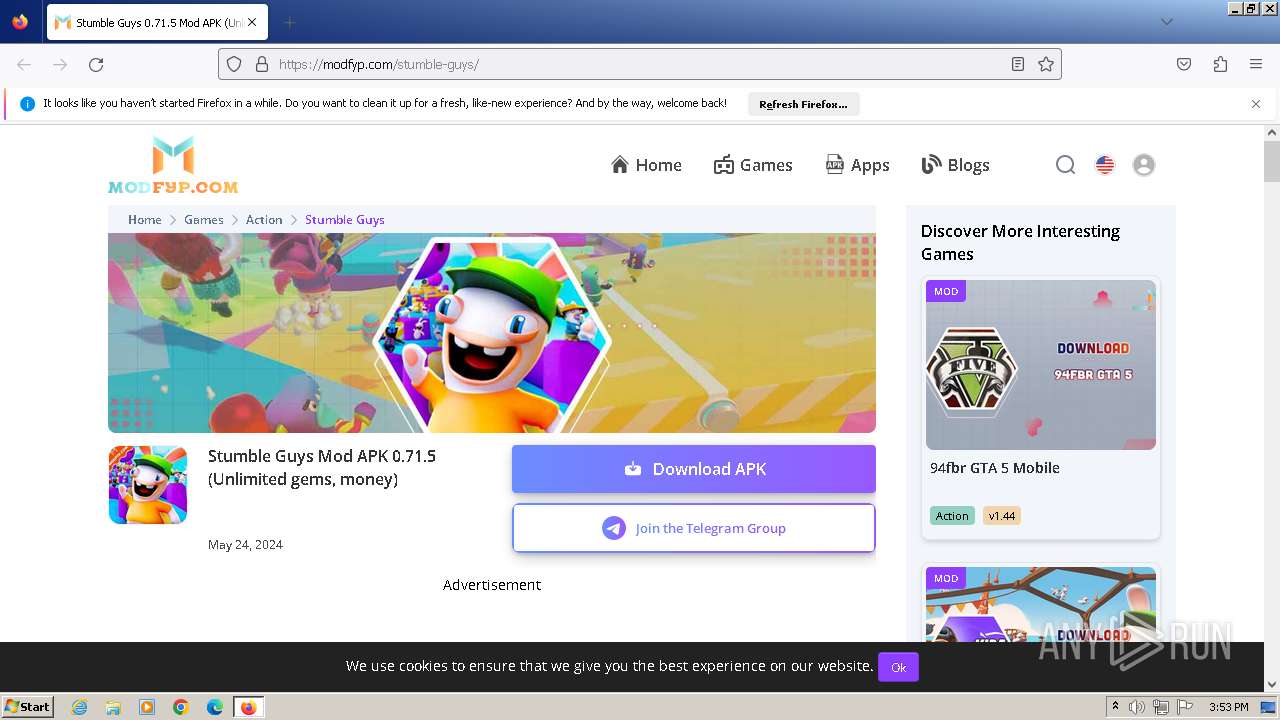The height and width of the screenshot is (720, 1280).
Task: Open a new tab with plus
Action: pyautogui.click(x=289, y=22)
